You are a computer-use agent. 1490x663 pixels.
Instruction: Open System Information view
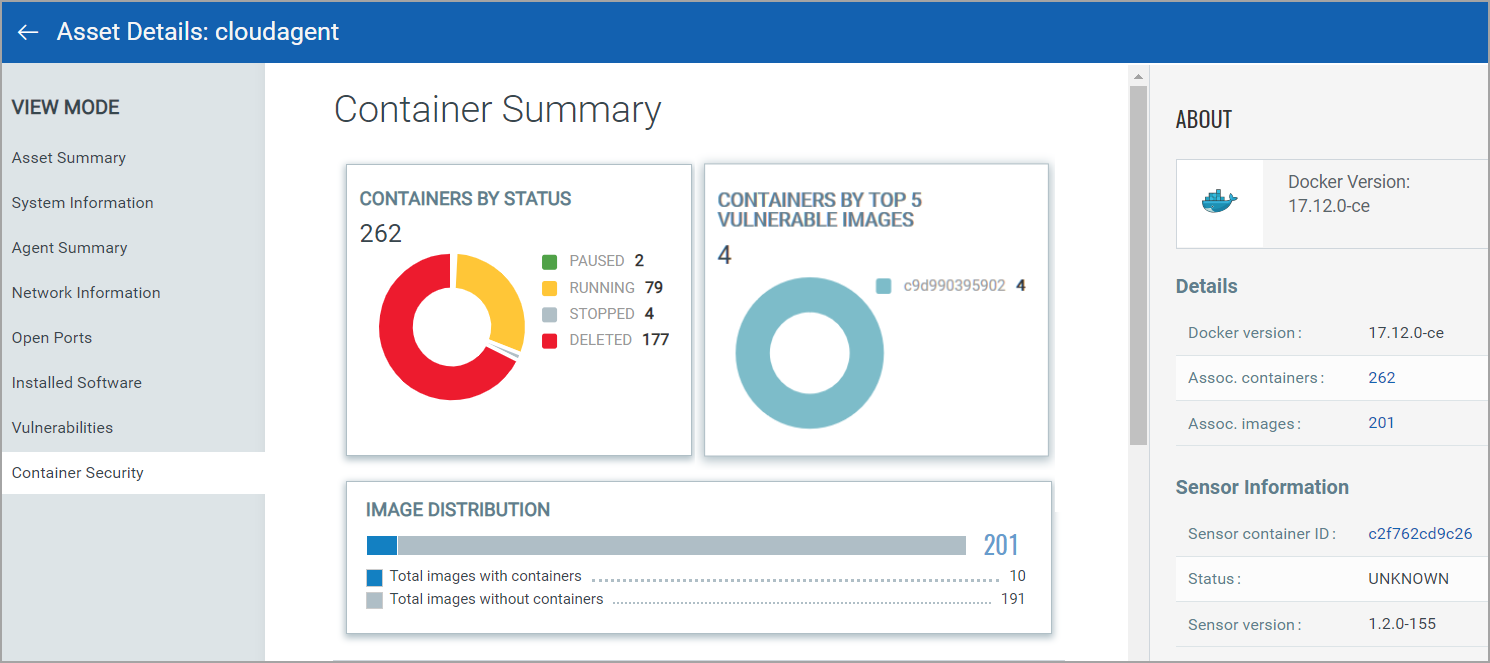(x=83, y=203)
